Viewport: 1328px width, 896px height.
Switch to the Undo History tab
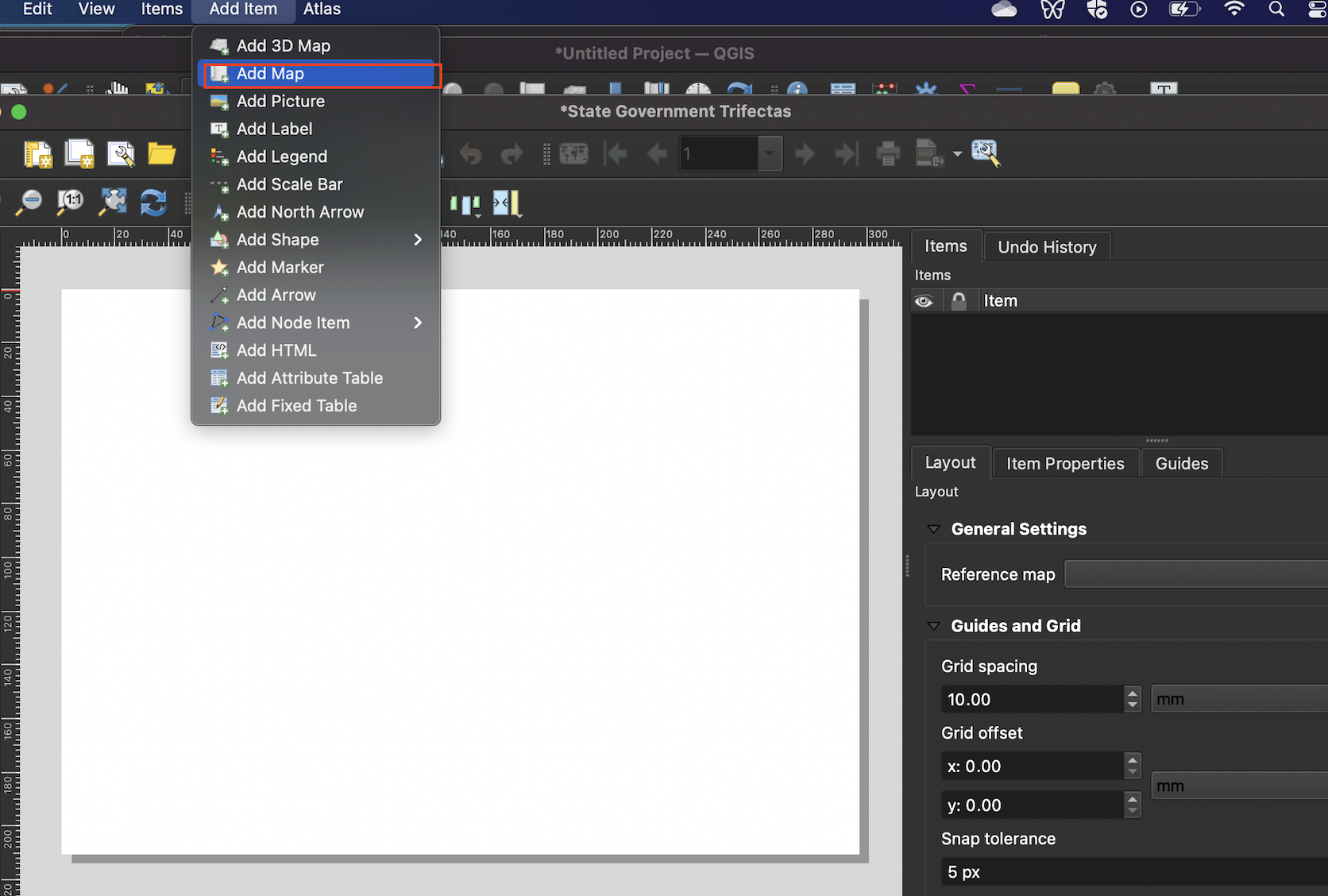(1046, 246)
